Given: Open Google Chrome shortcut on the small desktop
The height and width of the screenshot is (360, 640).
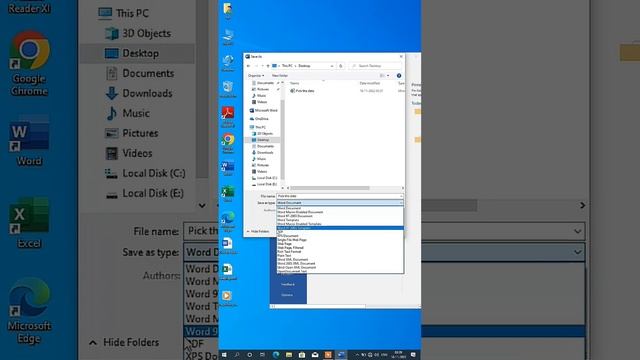Looking at the screenshot, I should (x=228, y=143).
